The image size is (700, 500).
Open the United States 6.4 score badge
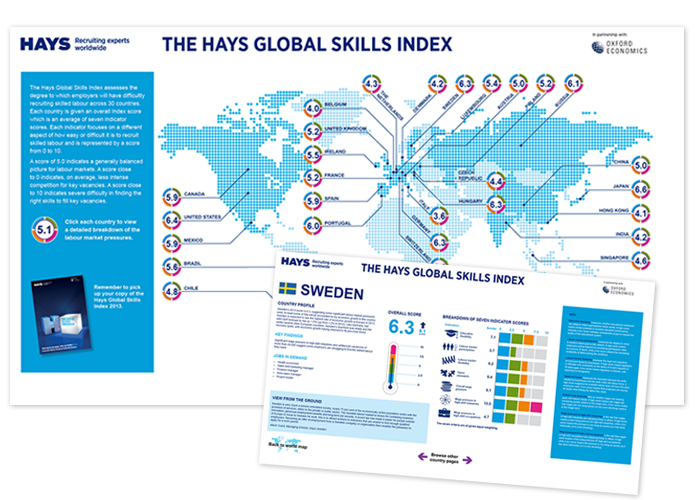pyautogui.click(x=171, y=218)
